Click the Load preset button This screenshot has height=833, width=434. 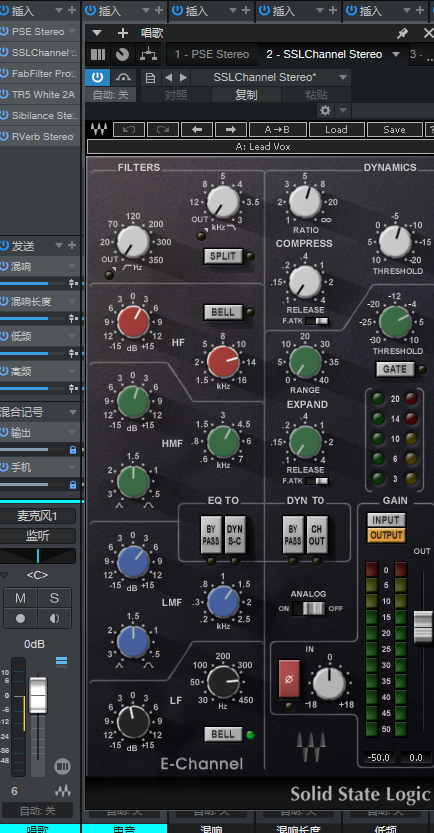coord(336,130)
